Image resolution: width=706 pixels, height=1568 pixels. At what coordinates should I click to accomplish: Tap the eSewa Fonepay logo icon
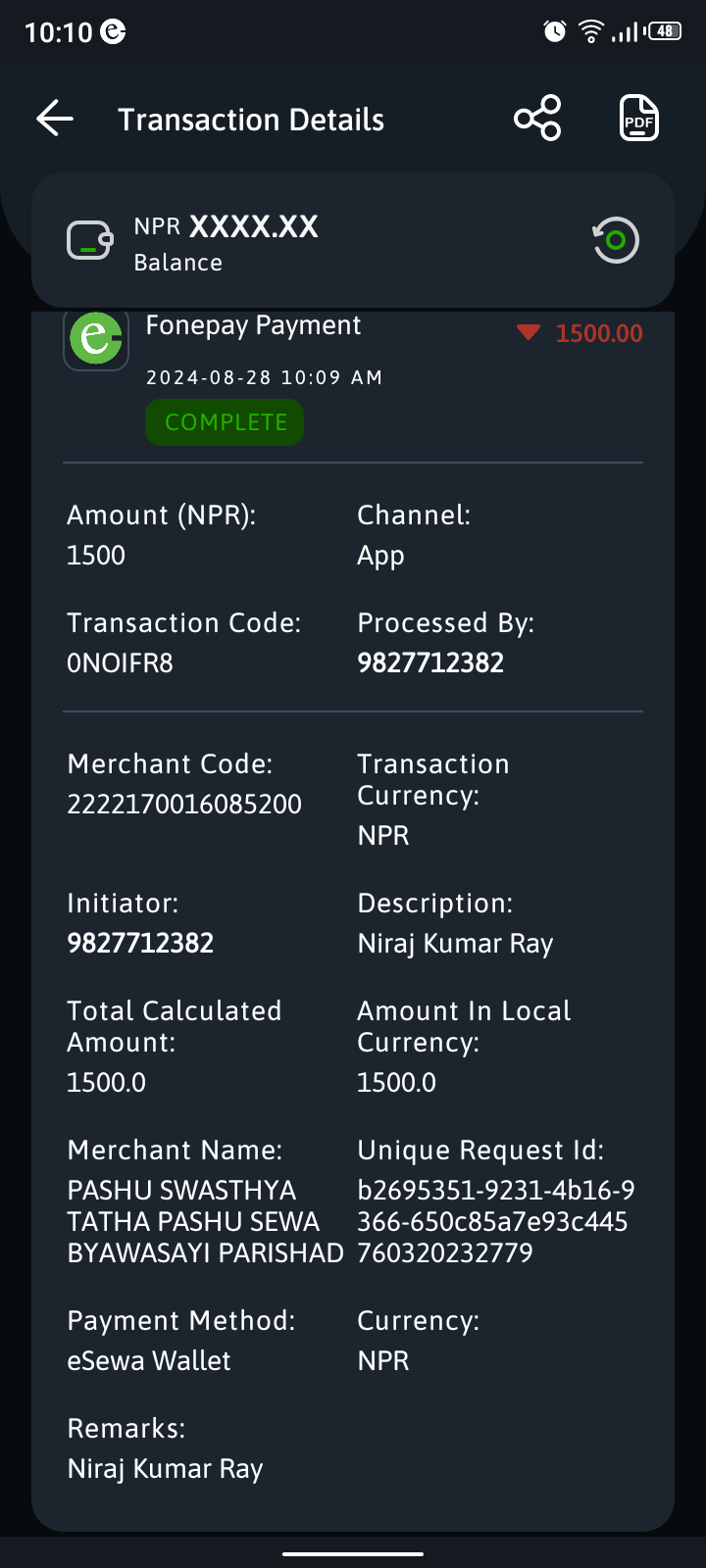pos(96,339)
